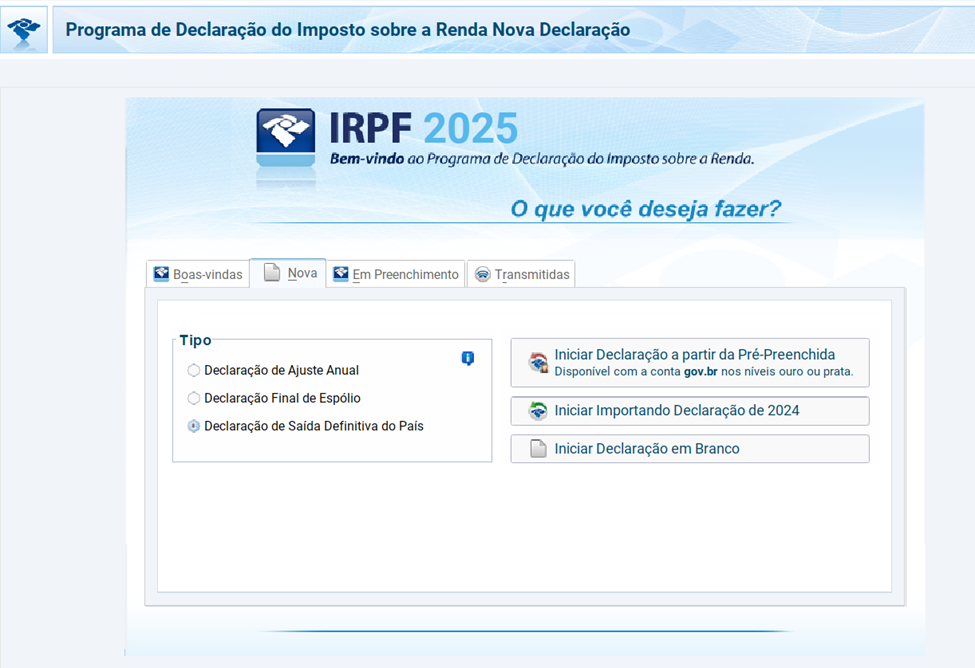Switch to the Nova tab
The image size is (975, 668).
click(x=288, y=273)
